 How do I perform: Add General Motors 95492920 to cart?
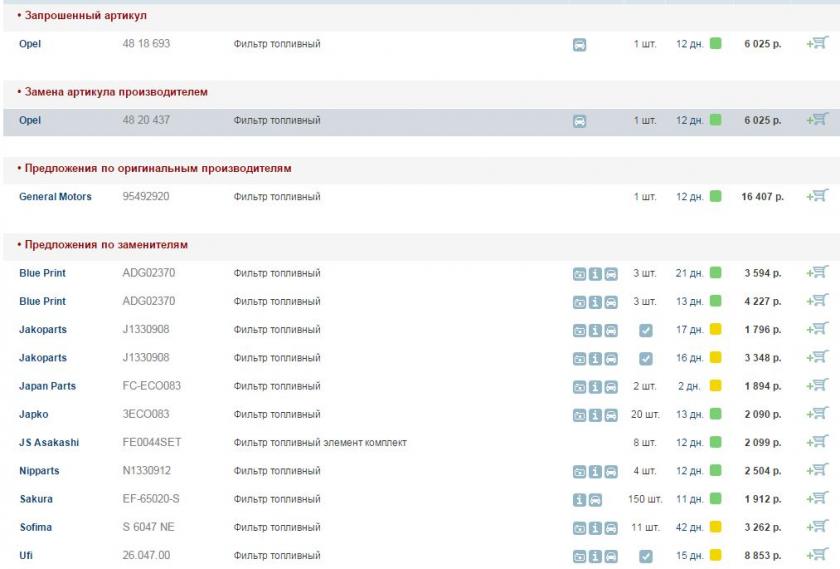tap(818, 196)
